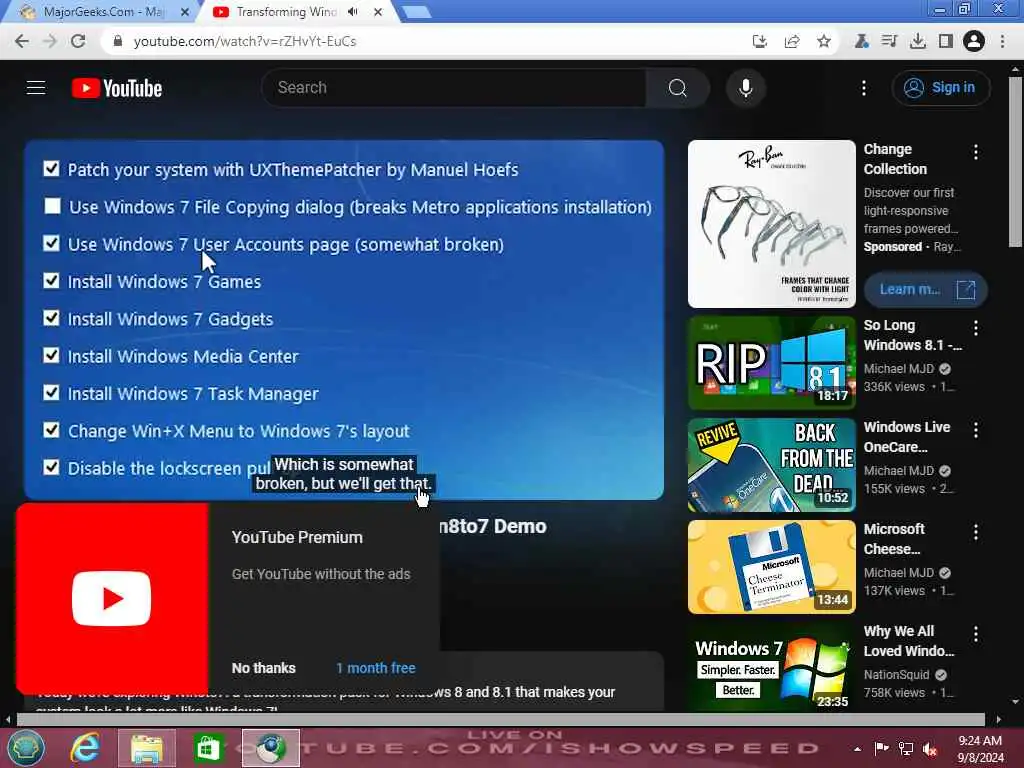Decline Premium with No thanks
The image size is (1024, 768).
[263, 668]
